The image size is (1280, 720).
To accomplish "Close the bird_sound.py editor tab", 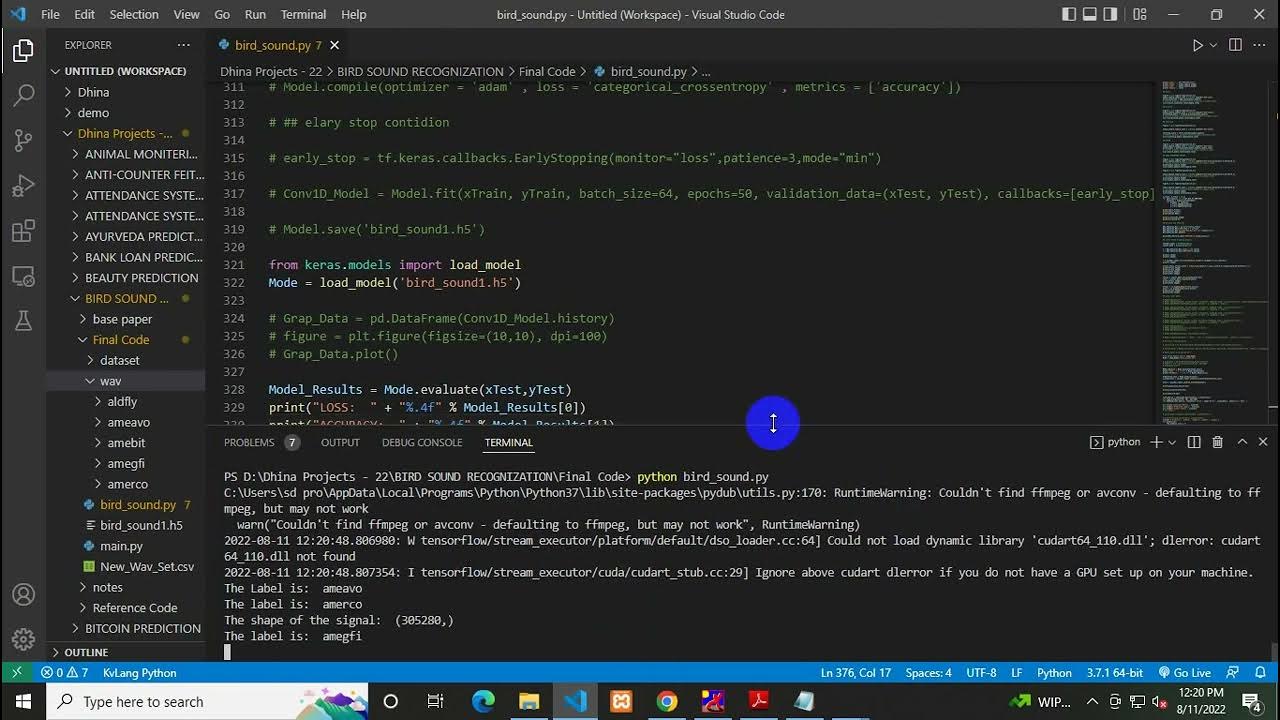I will tap(334, 45).
